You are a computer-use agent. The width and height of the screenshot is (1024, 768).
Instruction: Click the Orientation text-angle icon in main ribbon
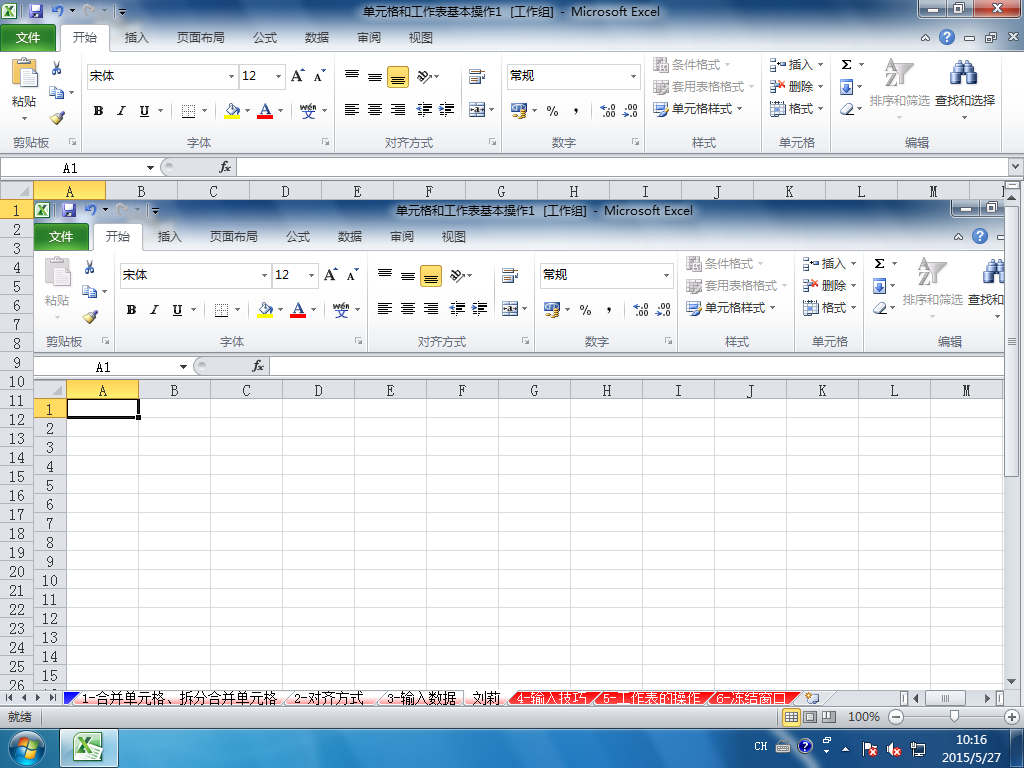tap(424, 76)
